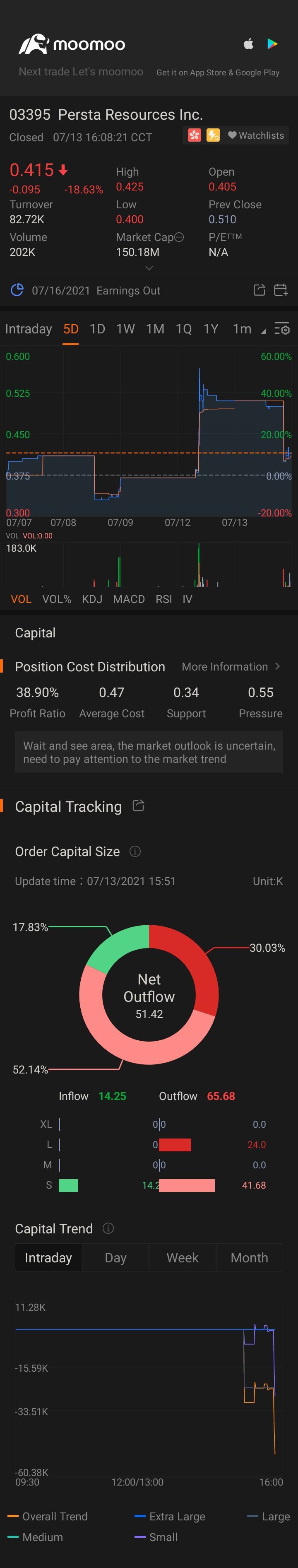Open the Hong Kong market flag icon
298x1568 pixels.
point(194,135)
